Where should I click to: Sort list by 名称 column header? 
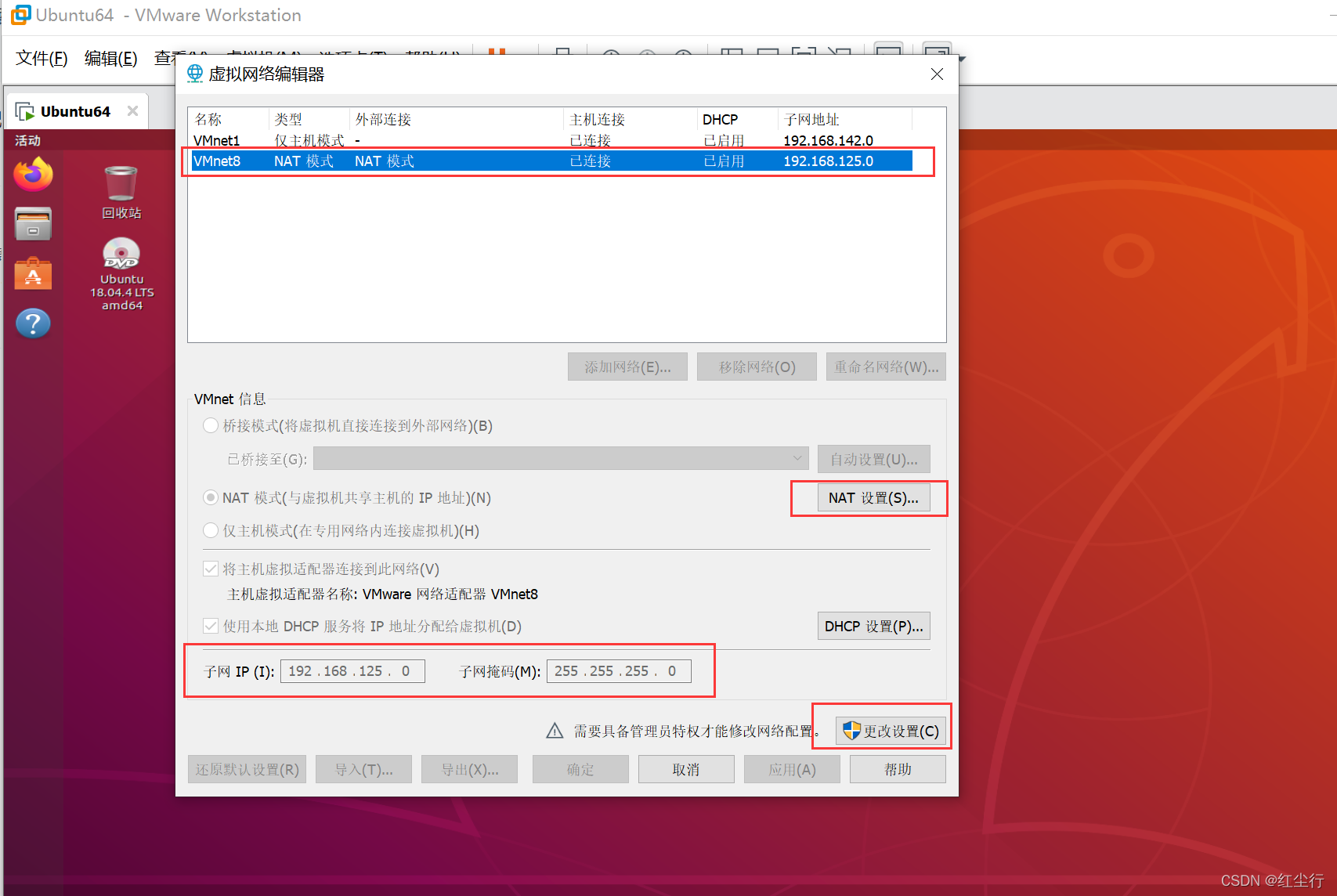(229, 119)
